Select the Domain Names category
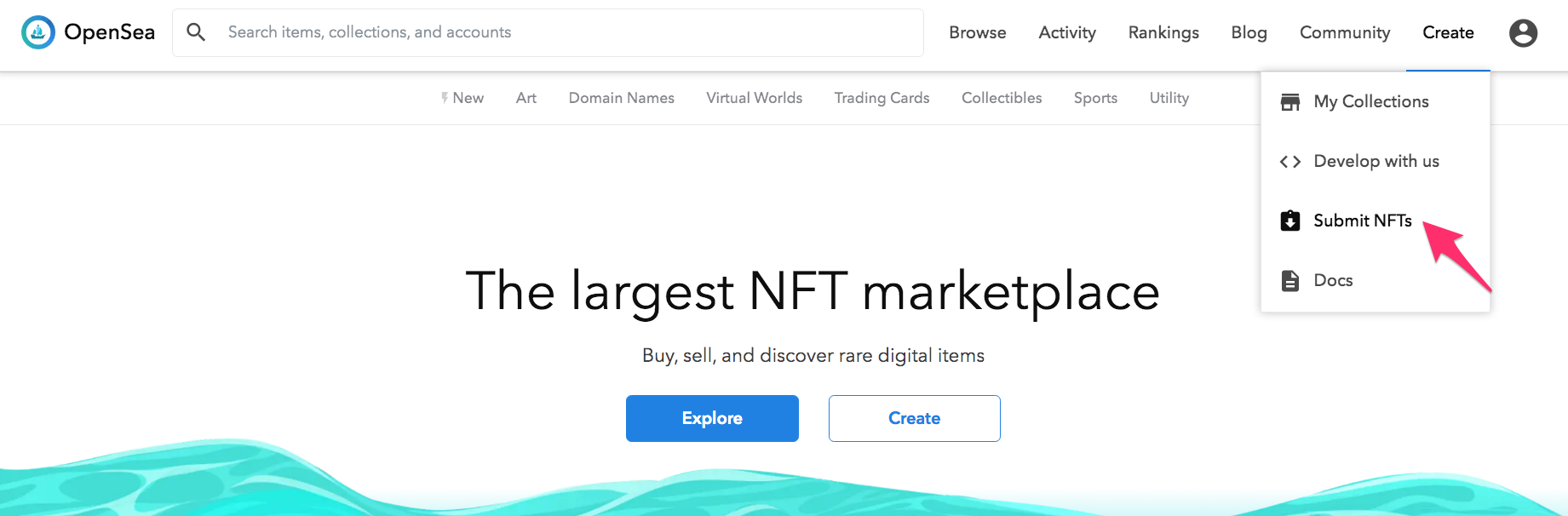This screenshot has height=516, width=1568. [x=622, y=98]
